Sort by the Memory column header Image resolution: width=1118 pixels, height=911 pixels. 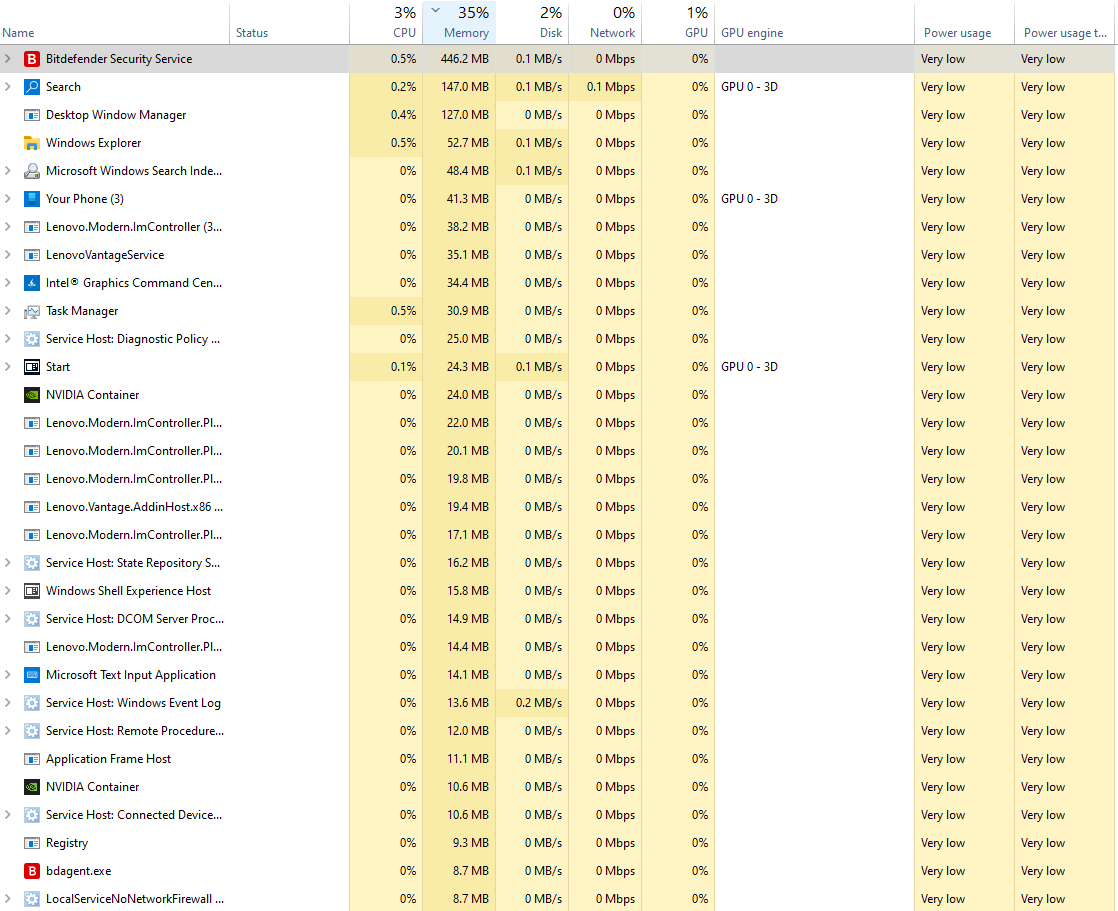pyautogui.click(x=459, y=23)
